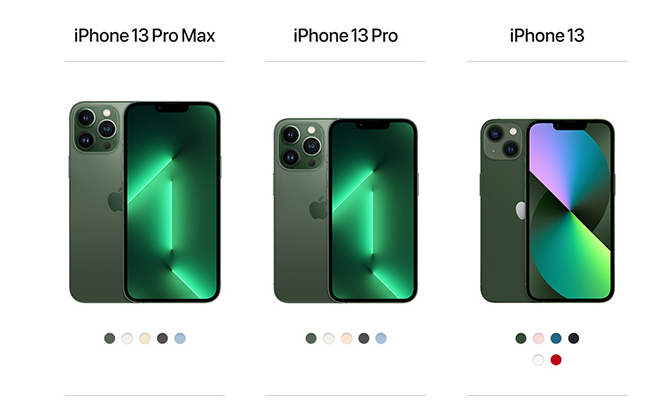This screenshot has height=401, width=671.
Task: Pick silver swatch under iPhone 13 Pro
Action: point(329,339)
